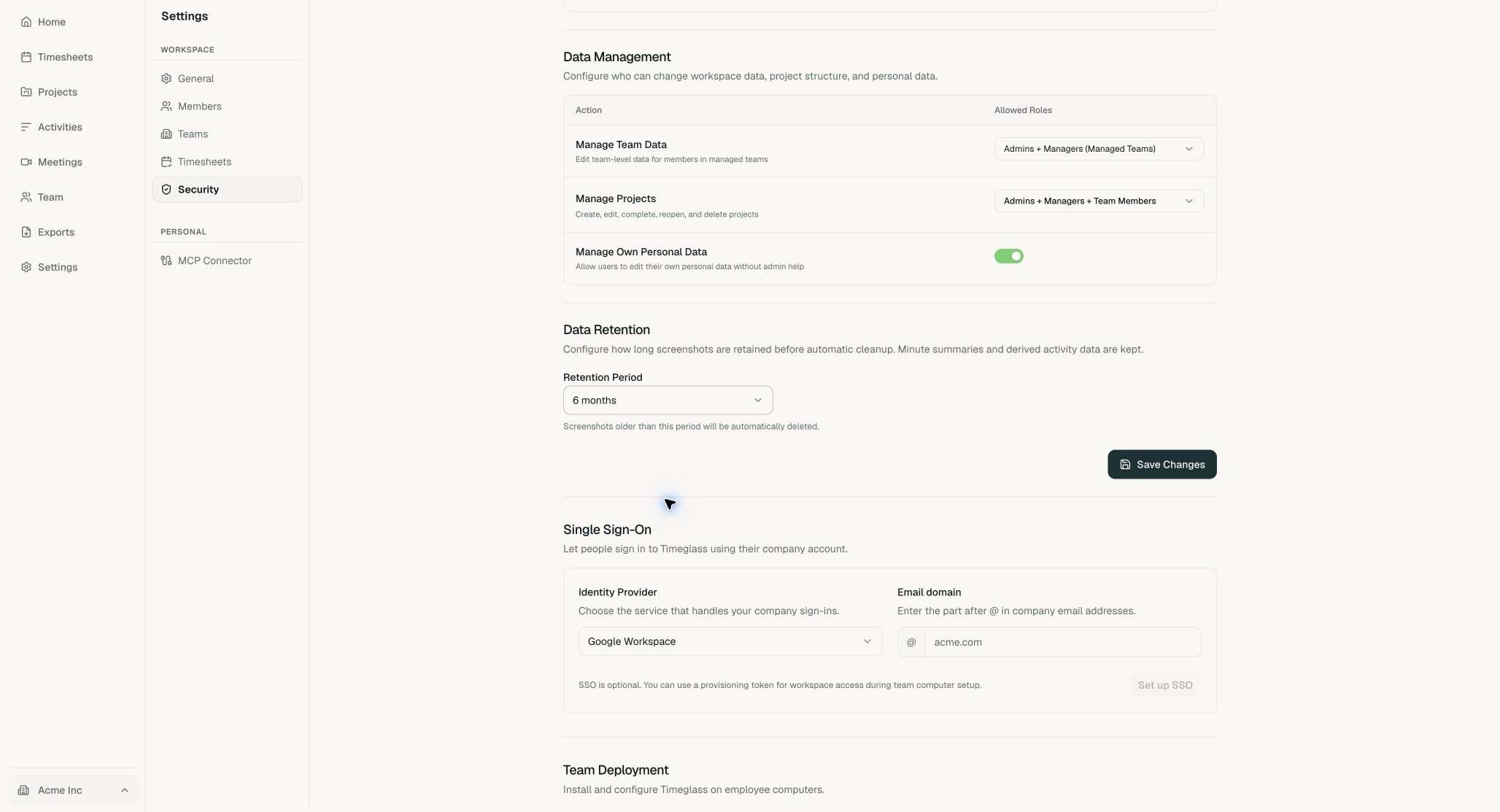
Task: Open Manage Team Data allowed roles dropdown
Action: pyautogui.click(x=1099, y=149)
